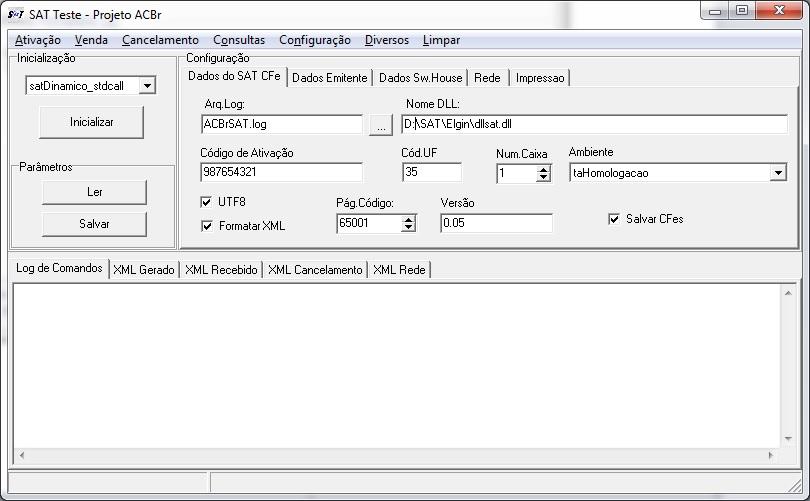
Task: Expand the Ambiente taHomologacao dropdown
Action: pos(778,173)
